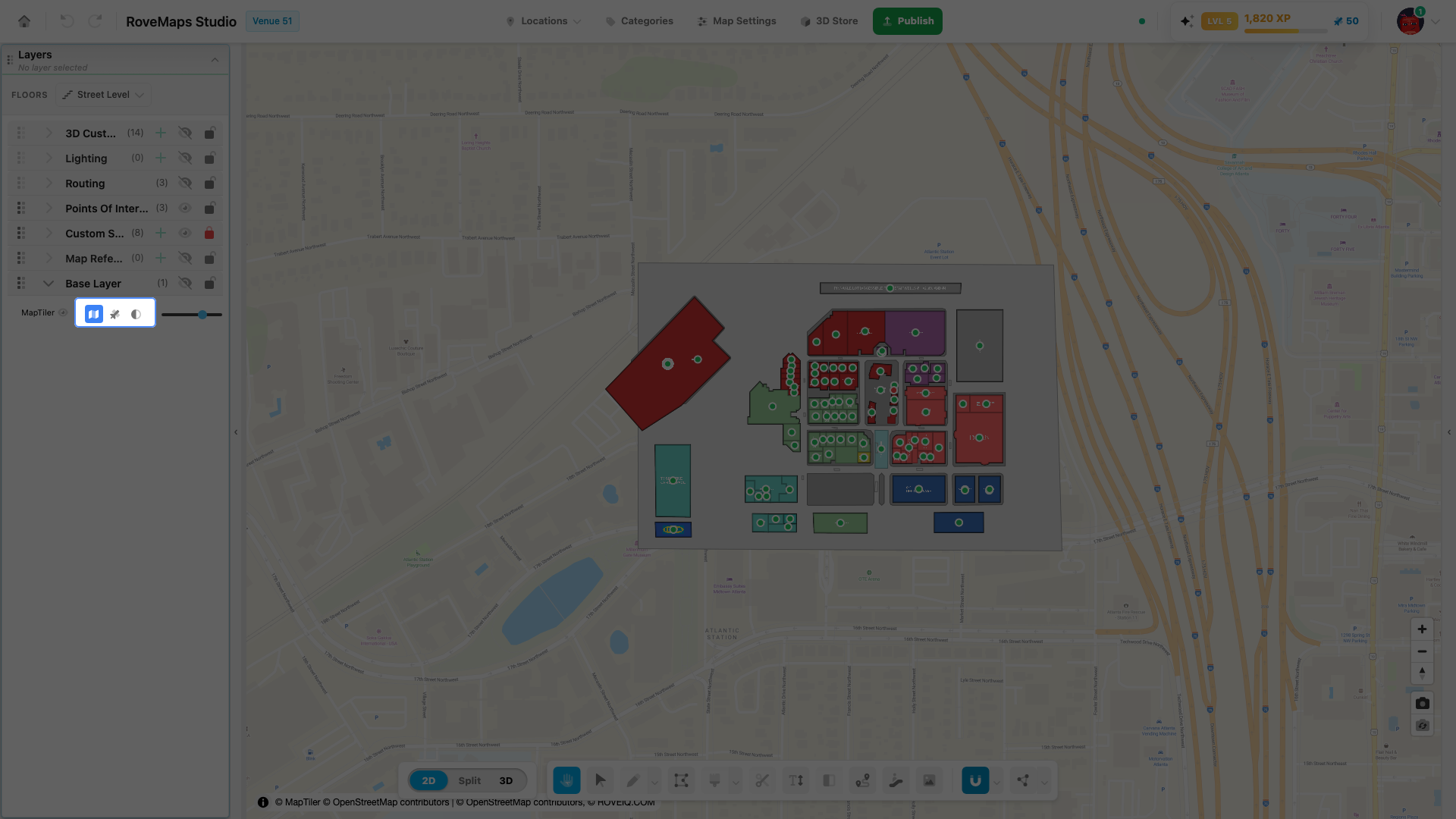Switch to 2D view
This screenshot has width=1456, height=819.
tap(428, 781)
